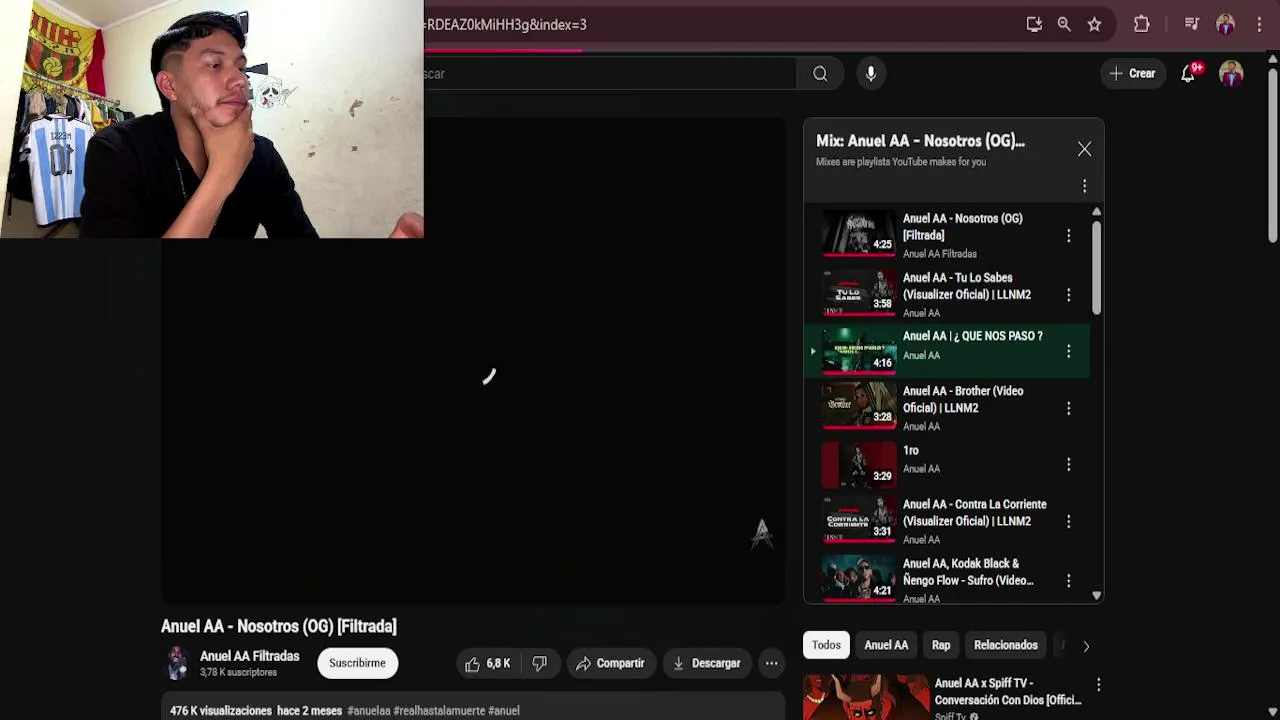
Task: Click the playlist scrollbar thumb
Action: click(1096, 266)
